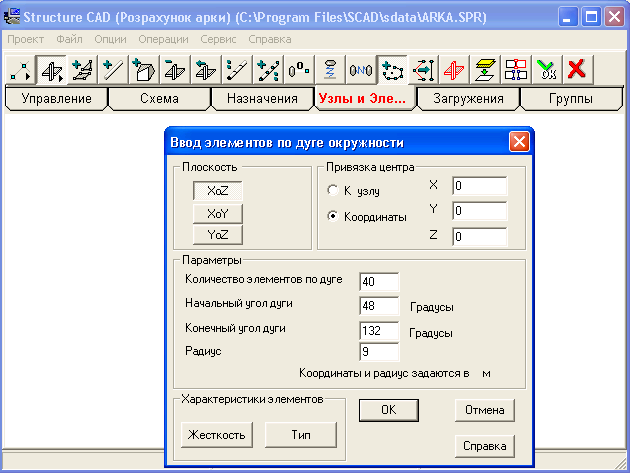Open the Операции menu
Viewport: 630px width, 473px height.
[163, 39]
